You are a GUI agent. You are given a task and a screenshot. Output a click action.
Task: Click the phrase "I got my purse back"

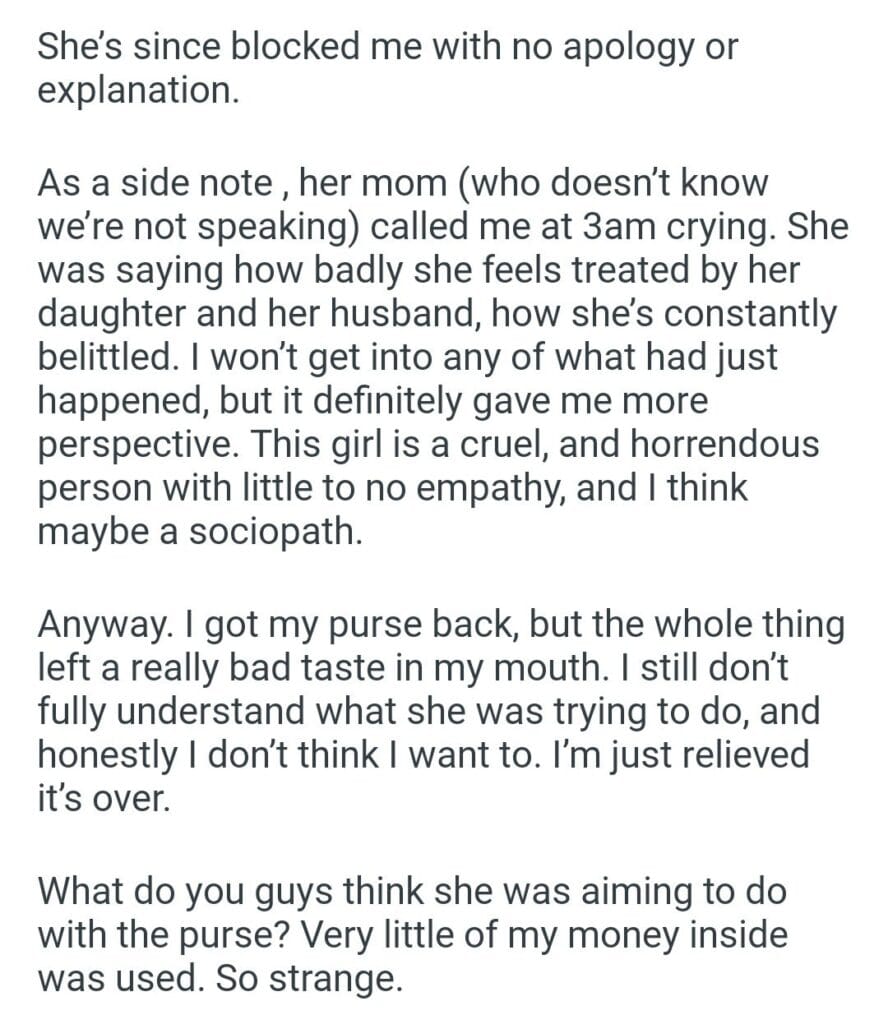click(x=353, y=625)
